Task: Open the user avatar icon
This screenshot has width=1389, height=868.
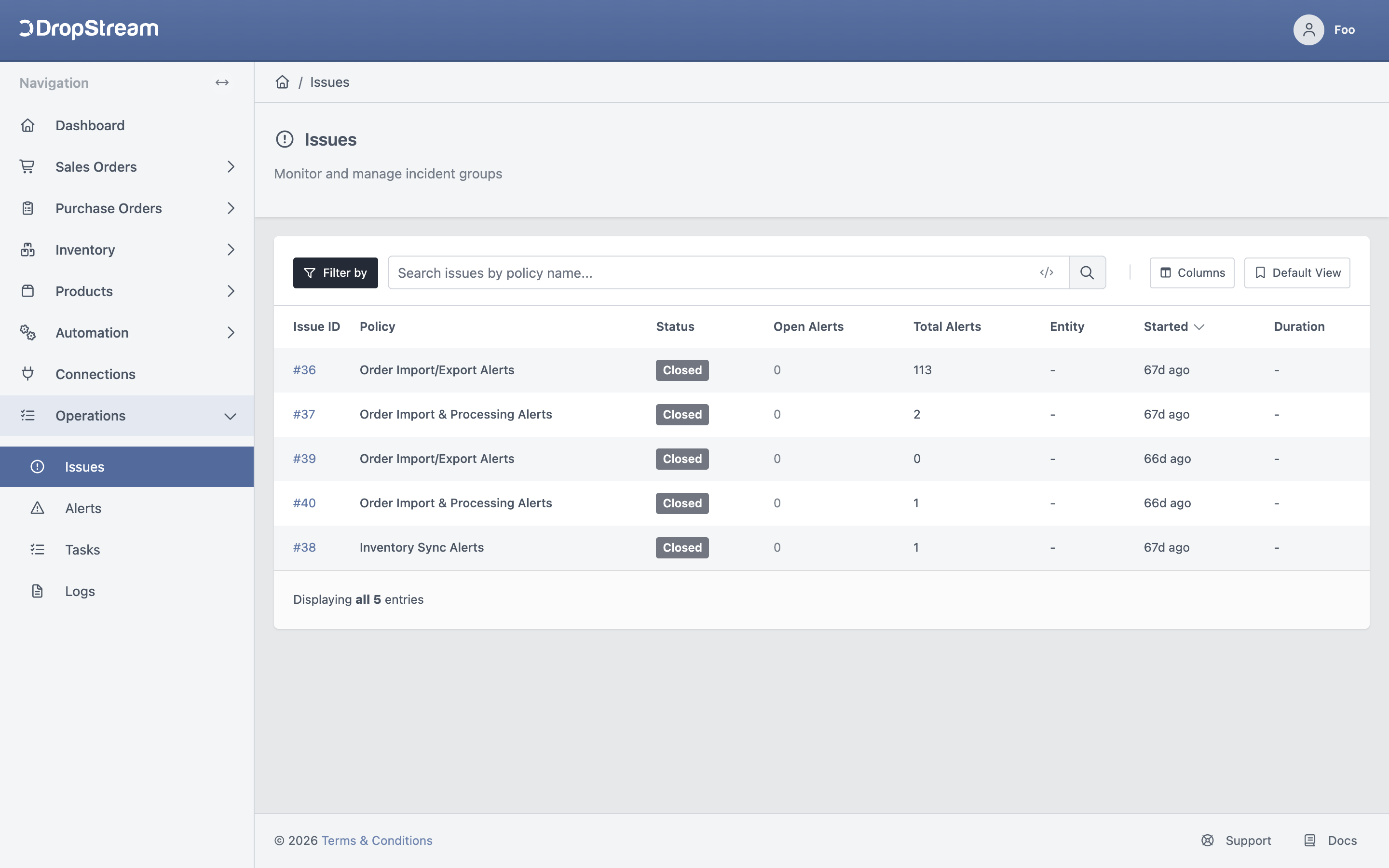Action: pos(1308,30)
